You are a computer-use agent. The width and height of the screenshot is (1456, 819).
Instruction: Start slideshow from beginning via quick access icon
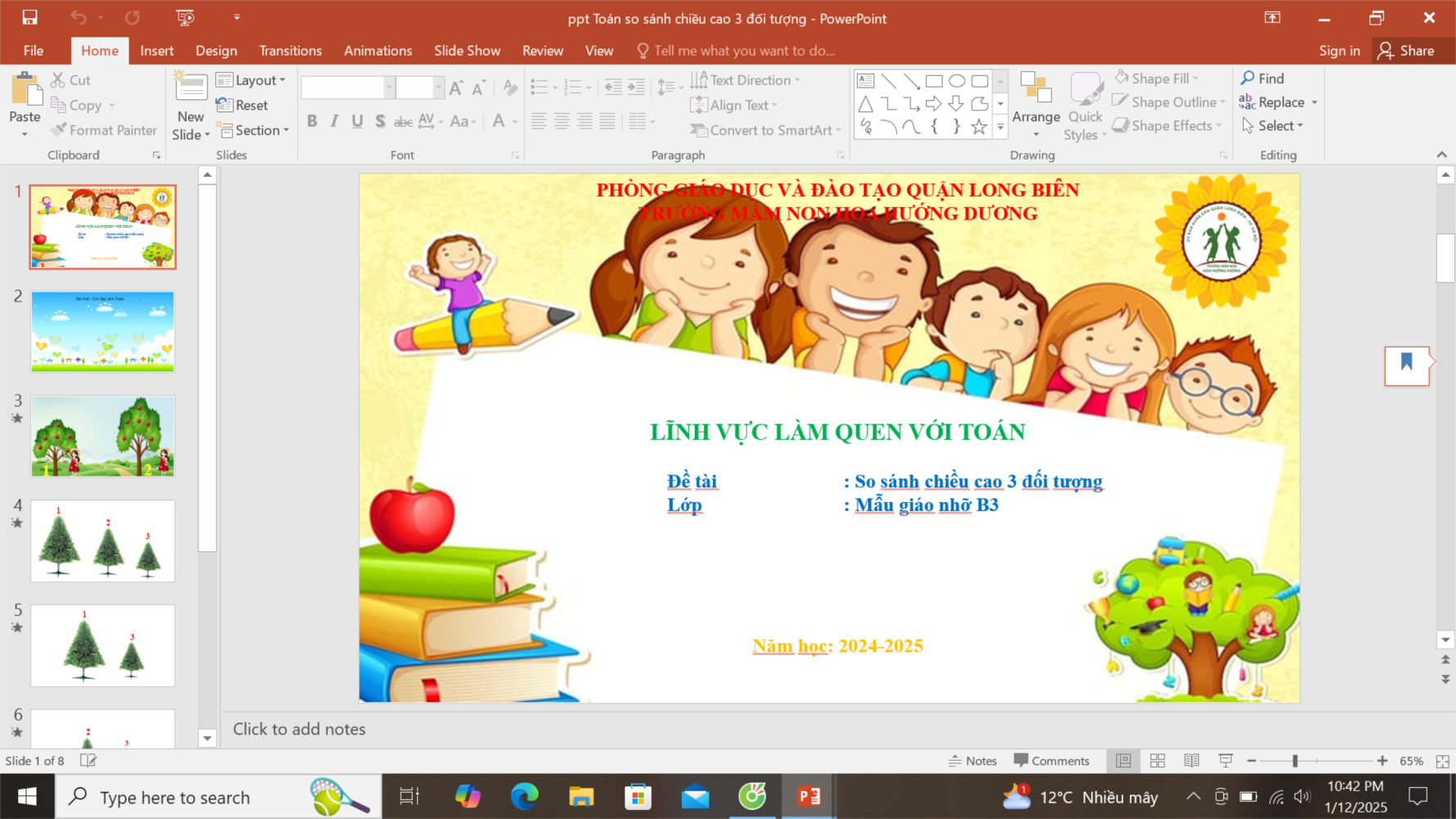coord(185,17)
